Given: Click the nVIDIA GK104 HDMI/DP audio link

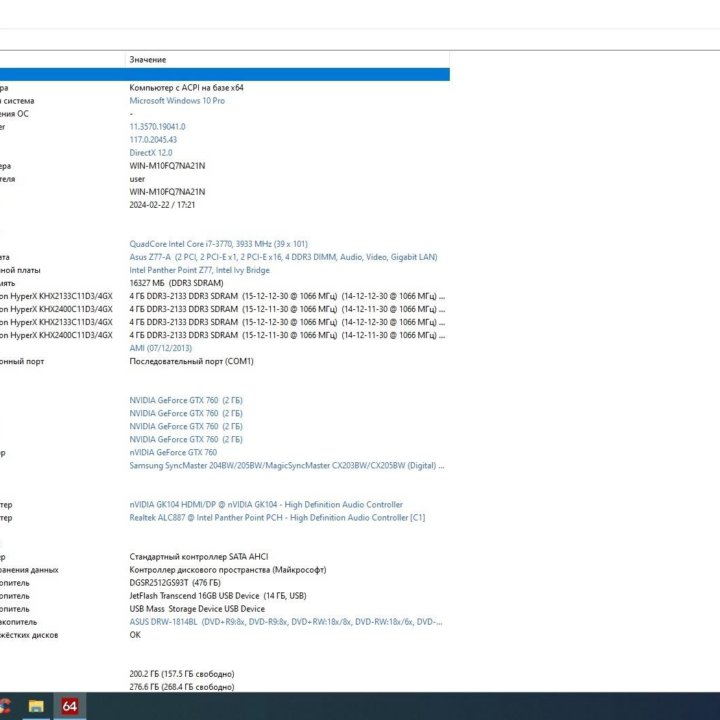Looking at the screenshot, I should [x=266, y=505].
